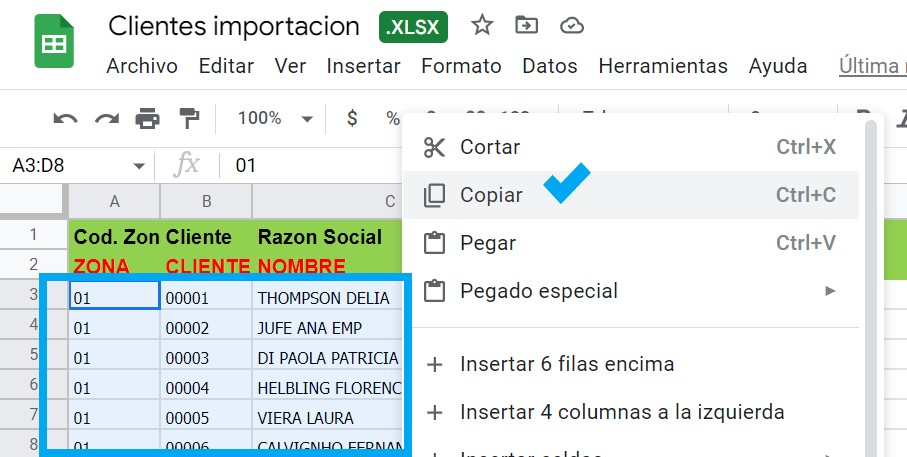Expand the A3:D8 name box dropdown
The height and width of the screenshot is (457, 907).
coord(139,167)
